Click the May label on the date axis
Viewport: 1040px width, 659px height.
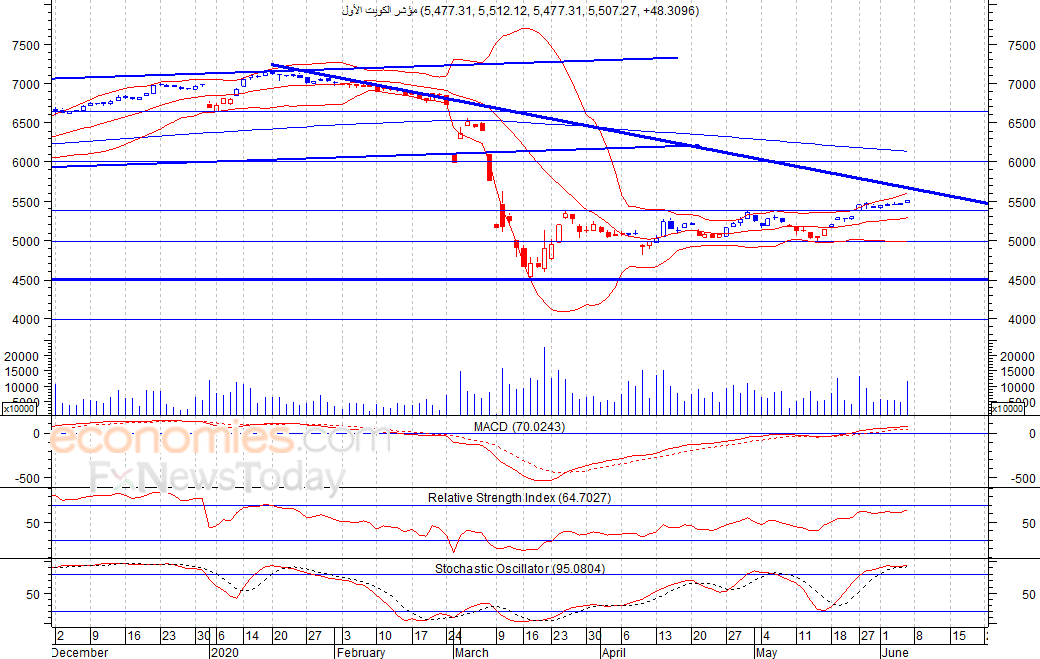pos(766,652)
